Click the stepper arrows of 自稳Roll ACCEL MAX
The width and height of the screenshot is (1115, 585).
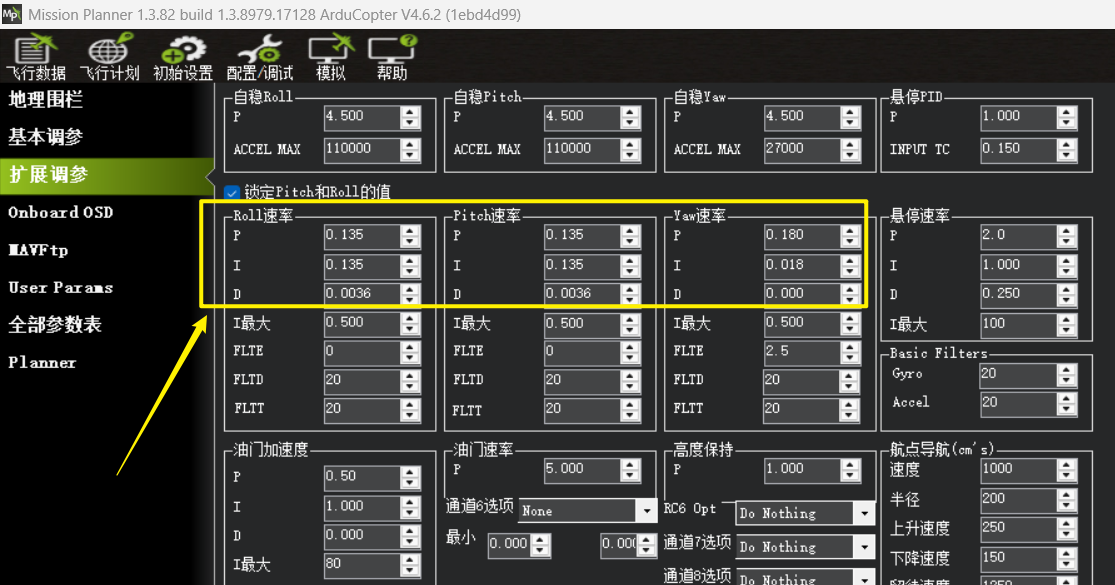pyautogui.click(x=410, y=149)
